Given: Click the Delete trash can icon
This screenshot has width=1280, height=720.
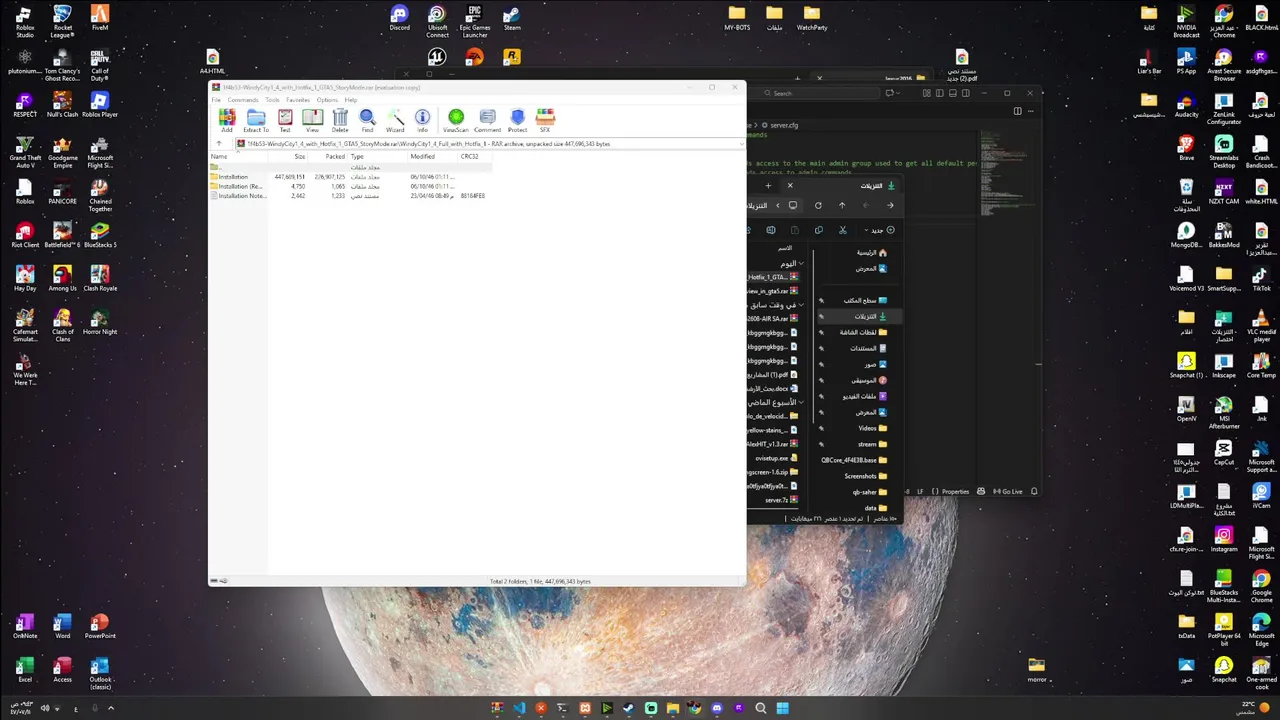Looking at the screenshot, I should click(x=340, y=121).
